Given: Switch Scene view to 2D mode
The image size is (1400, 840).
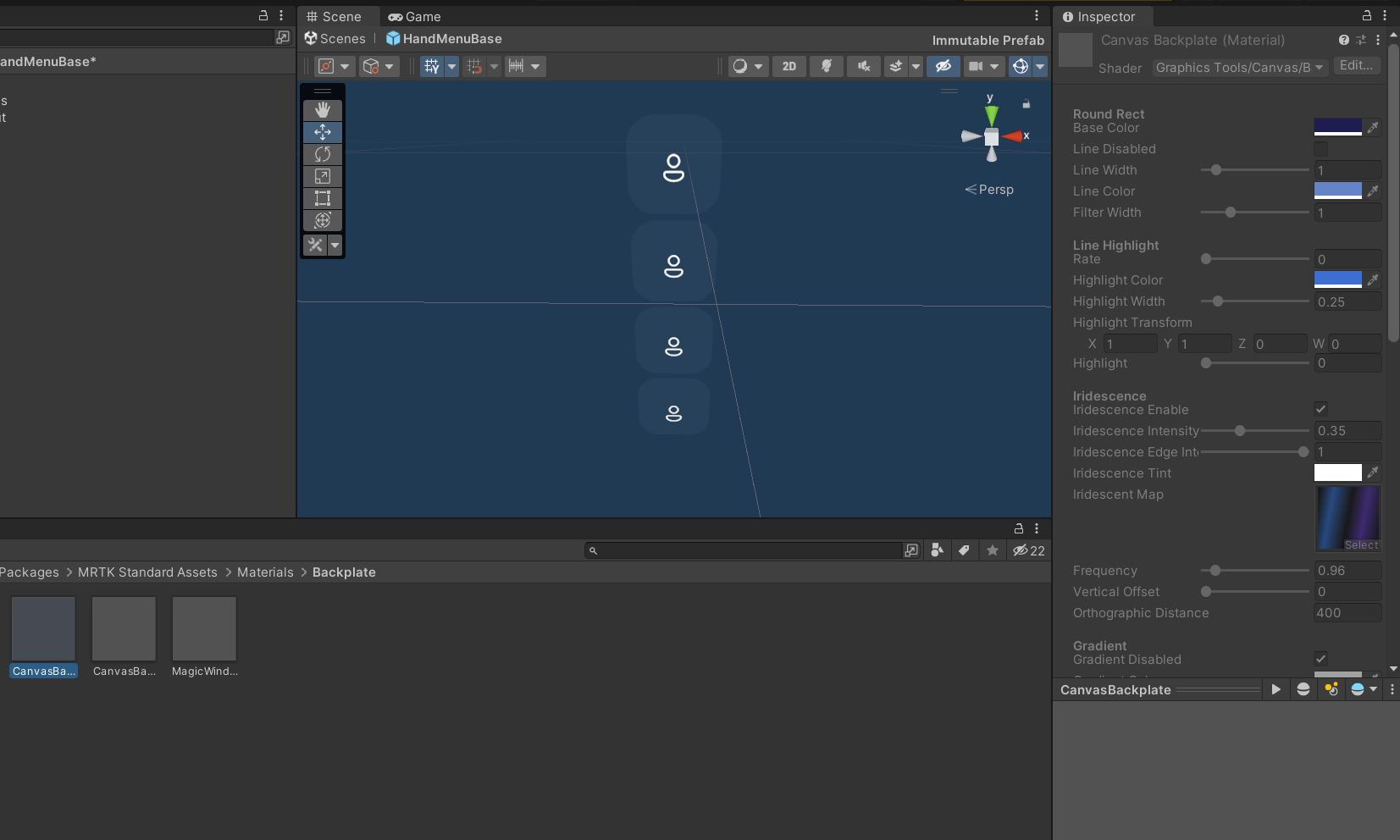Looking at the screenshot, I should (789, 66).
